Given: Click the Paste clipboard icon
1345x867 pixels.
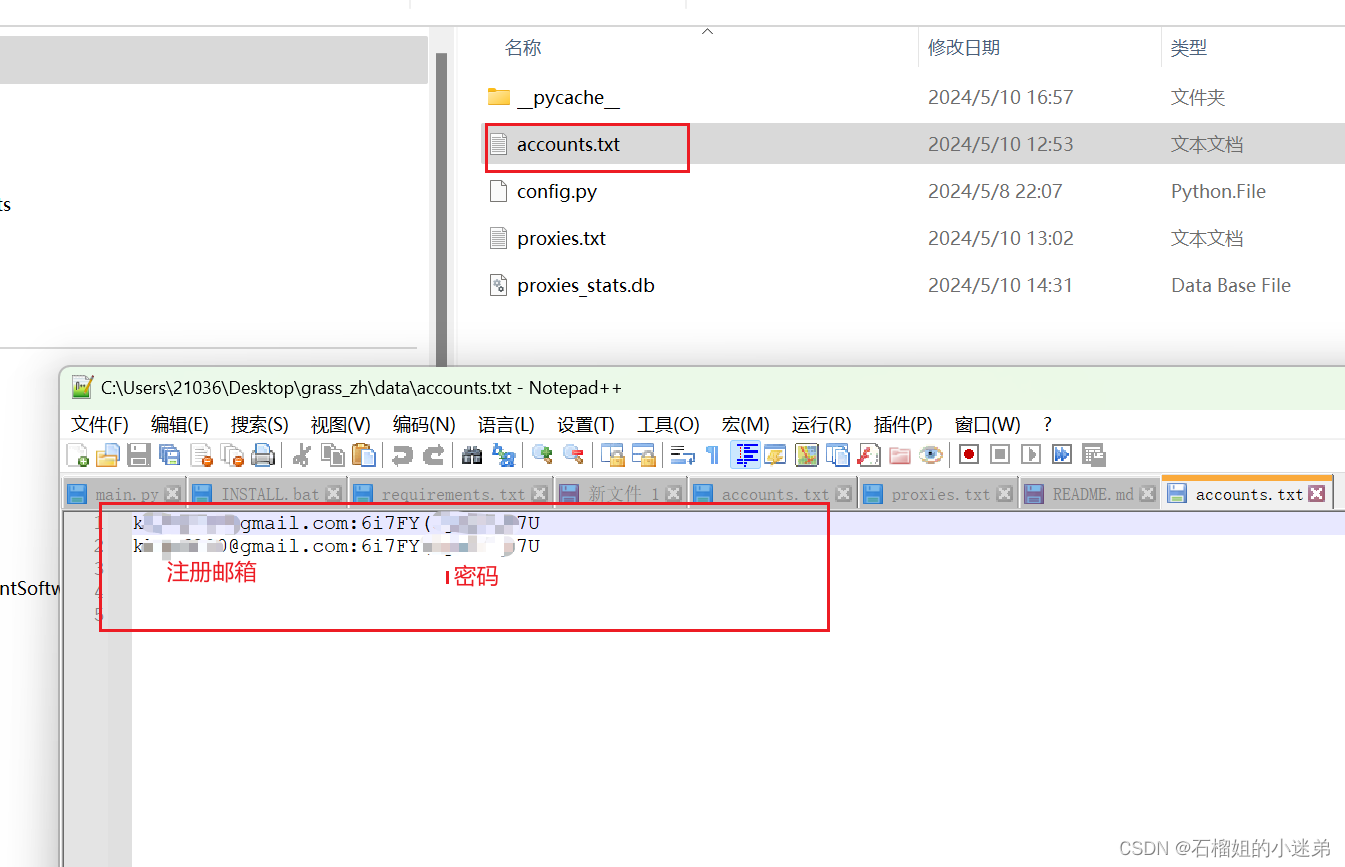Looking at the screenshot, I should (364, 455).
